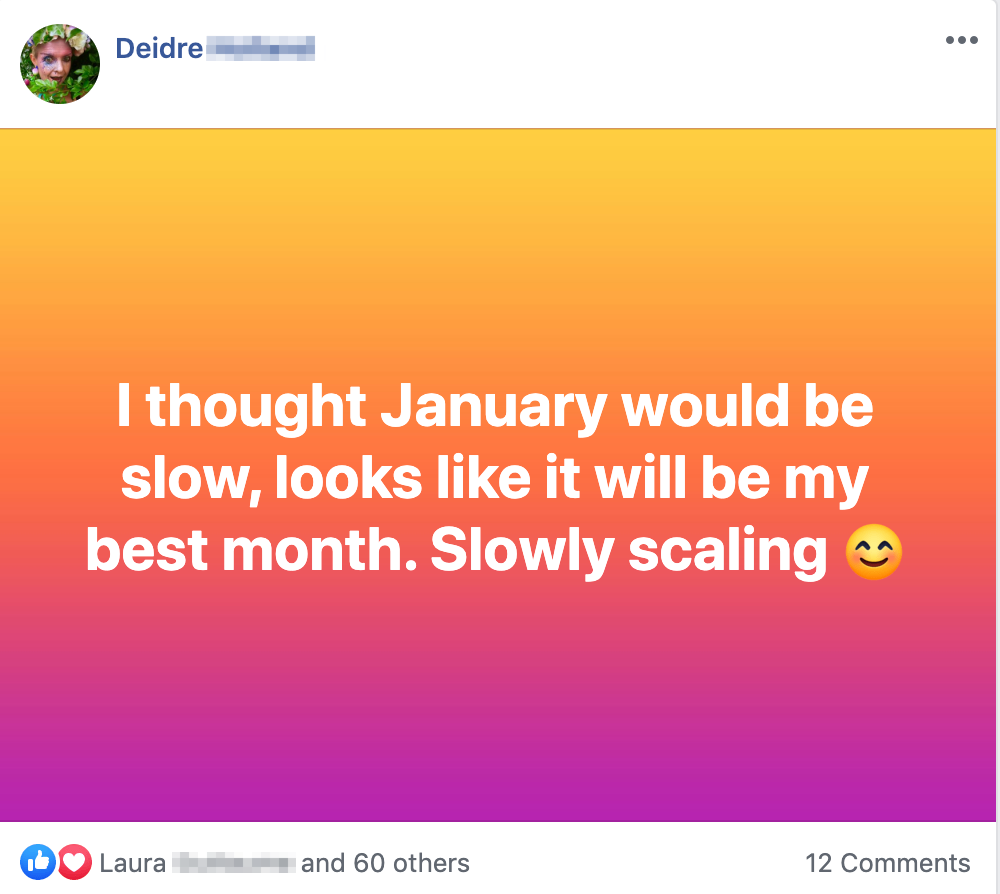Click the smiling emoji in the post
Screen dimensions: 1000x894
874,552
